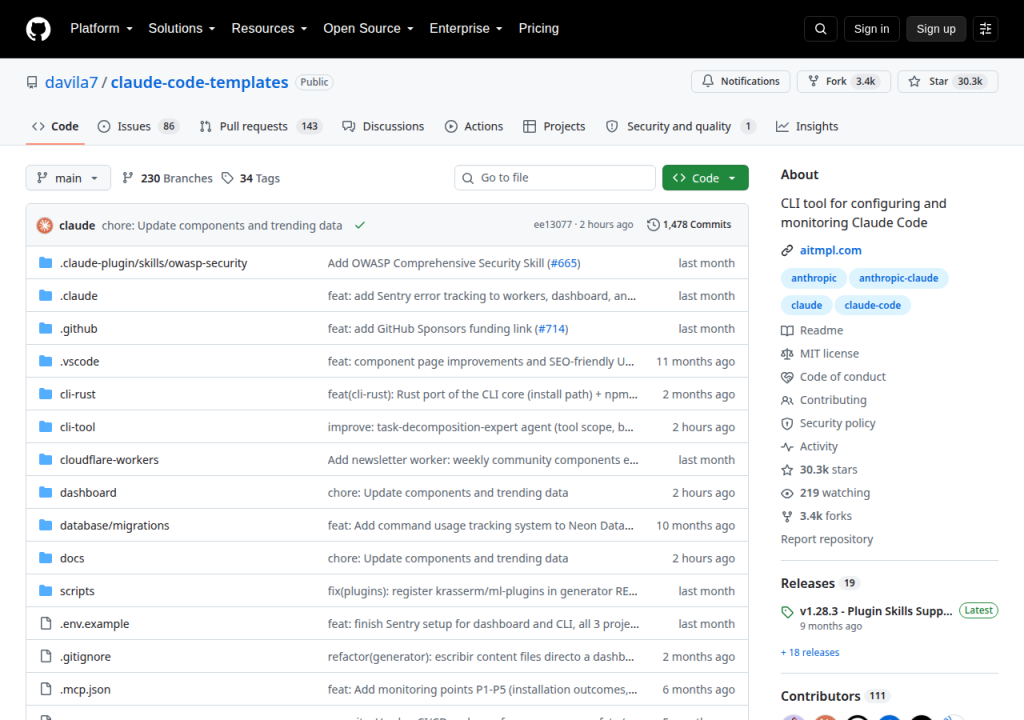Switch to the Pull requests tab
This screenshot has height=720, width=1024.
(x=260, y=126)
